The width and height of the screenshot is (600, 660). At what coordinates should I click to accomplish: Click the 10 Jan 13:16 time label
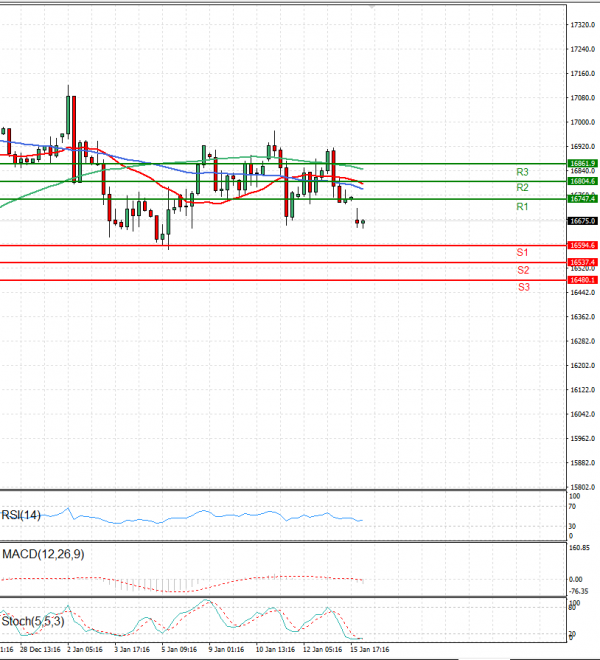275,649
